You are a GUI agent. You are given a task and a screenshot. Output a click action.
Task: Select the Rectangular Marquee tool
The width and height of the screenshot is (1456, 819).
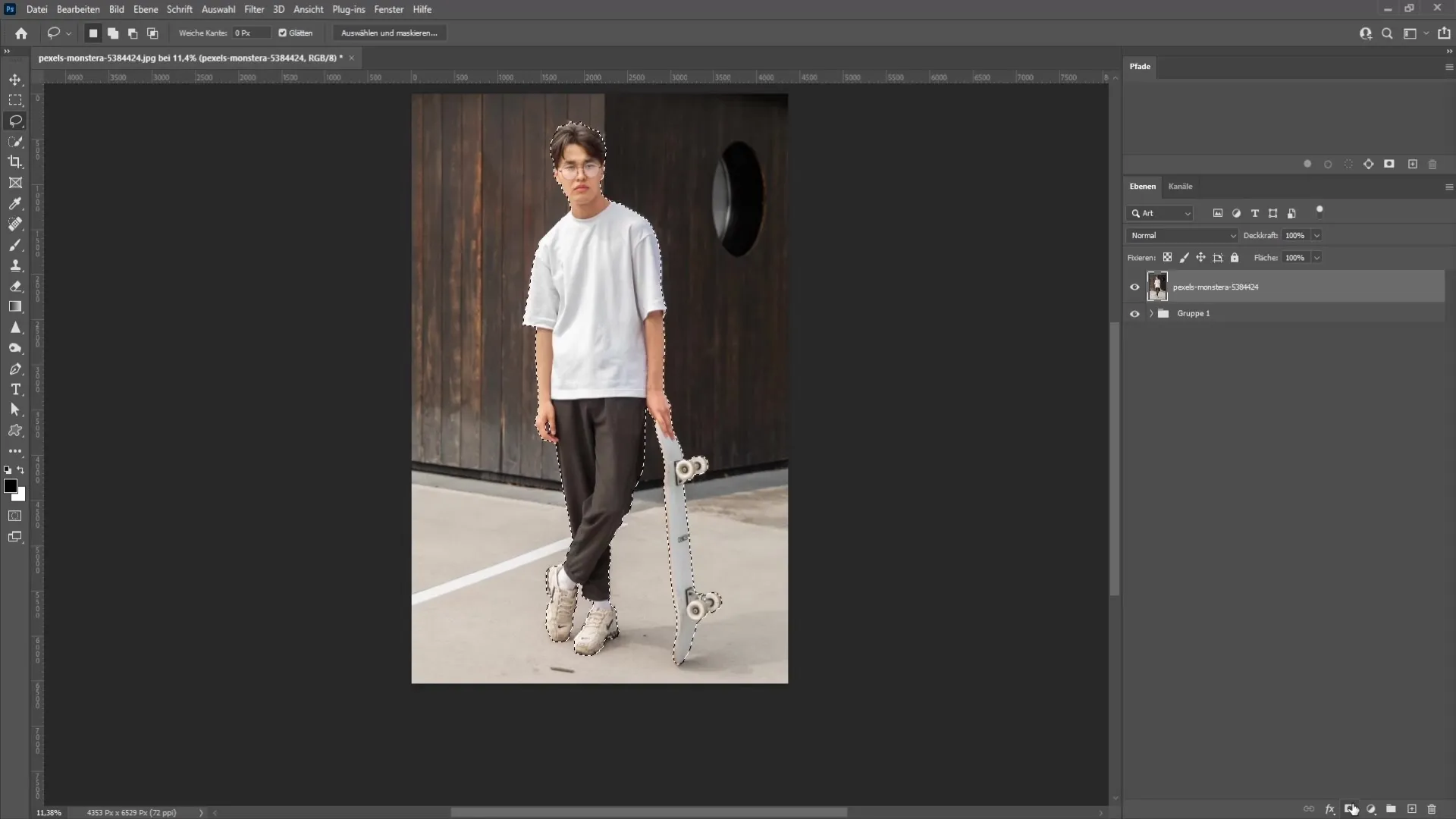pos(15,100)
